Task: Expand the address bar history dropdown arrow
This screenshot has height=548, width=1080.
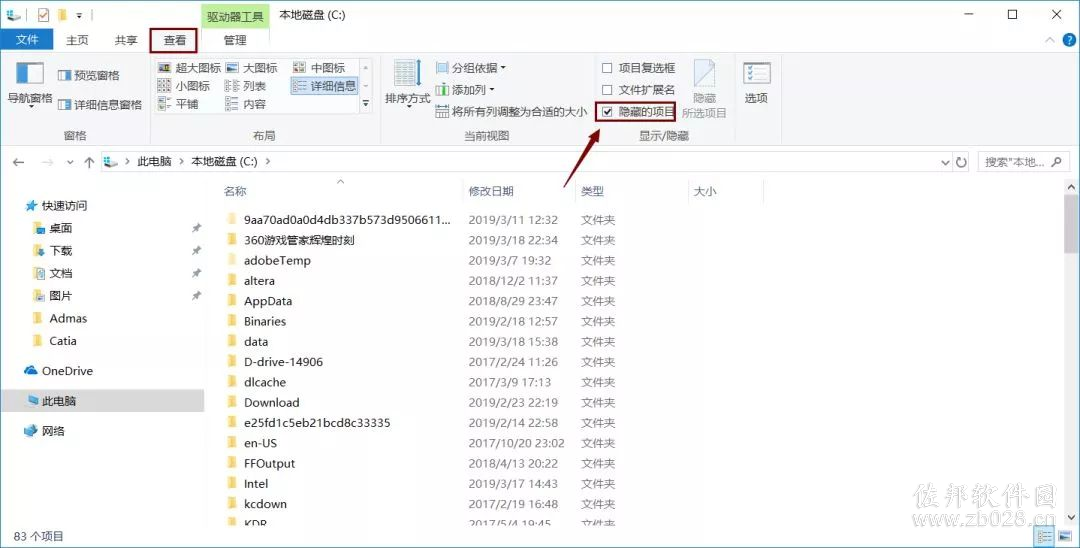Action: click(x=945, y=162)
